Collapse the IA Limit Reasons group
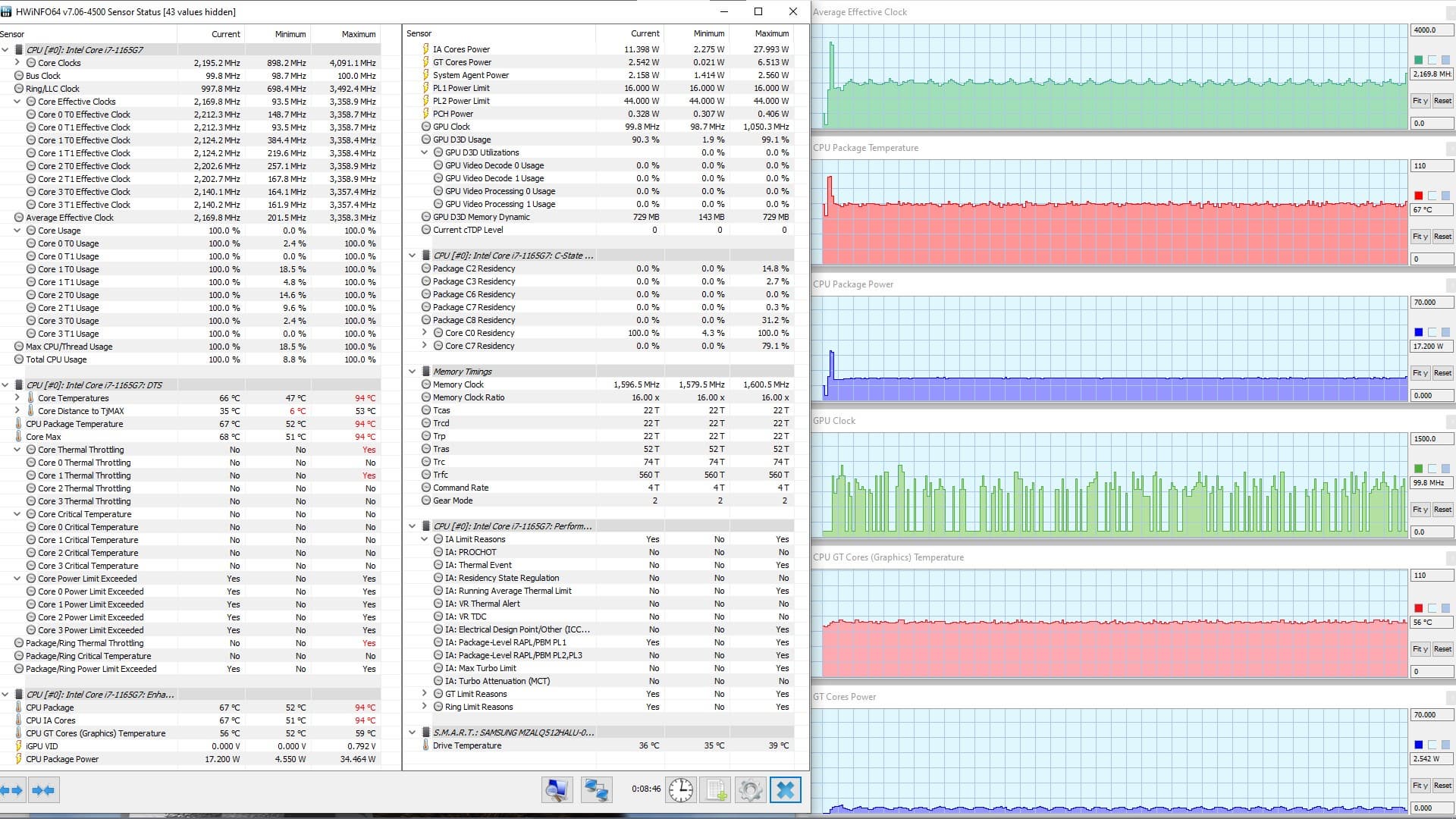 coord(425,539)
